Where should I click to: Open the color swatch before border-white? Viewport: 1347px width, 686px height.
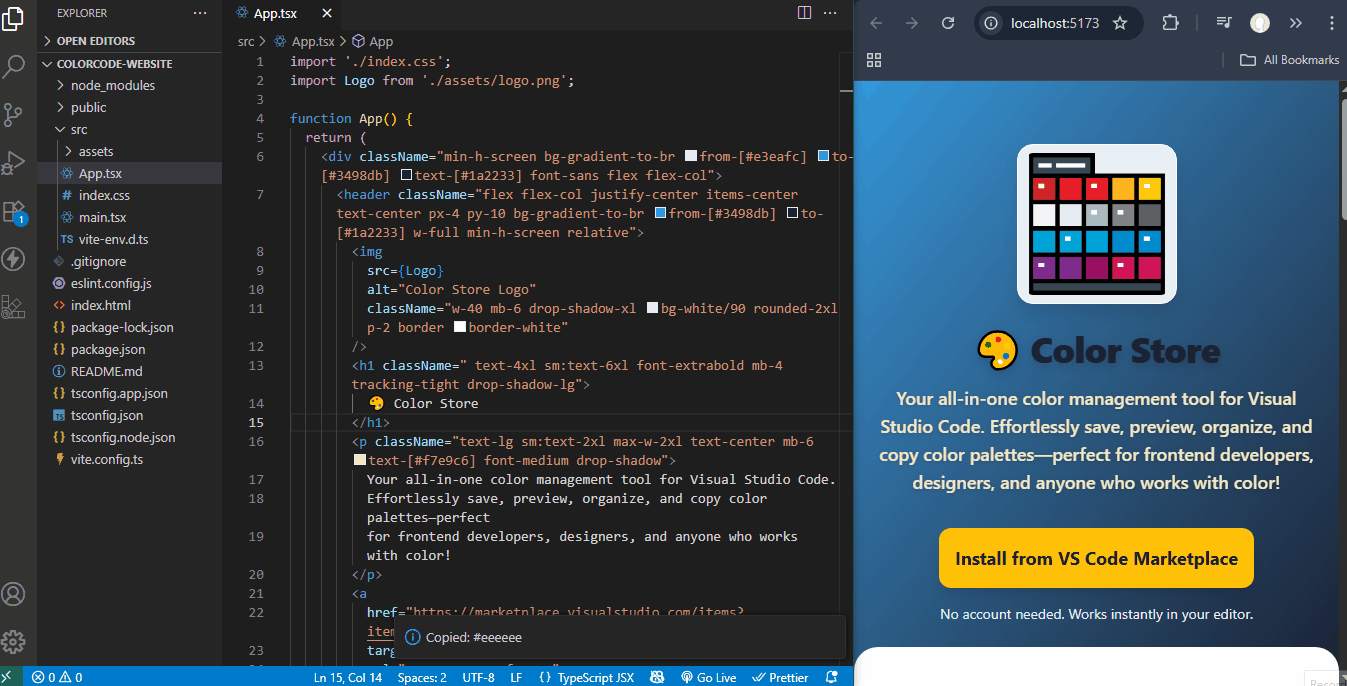[460, 327]
